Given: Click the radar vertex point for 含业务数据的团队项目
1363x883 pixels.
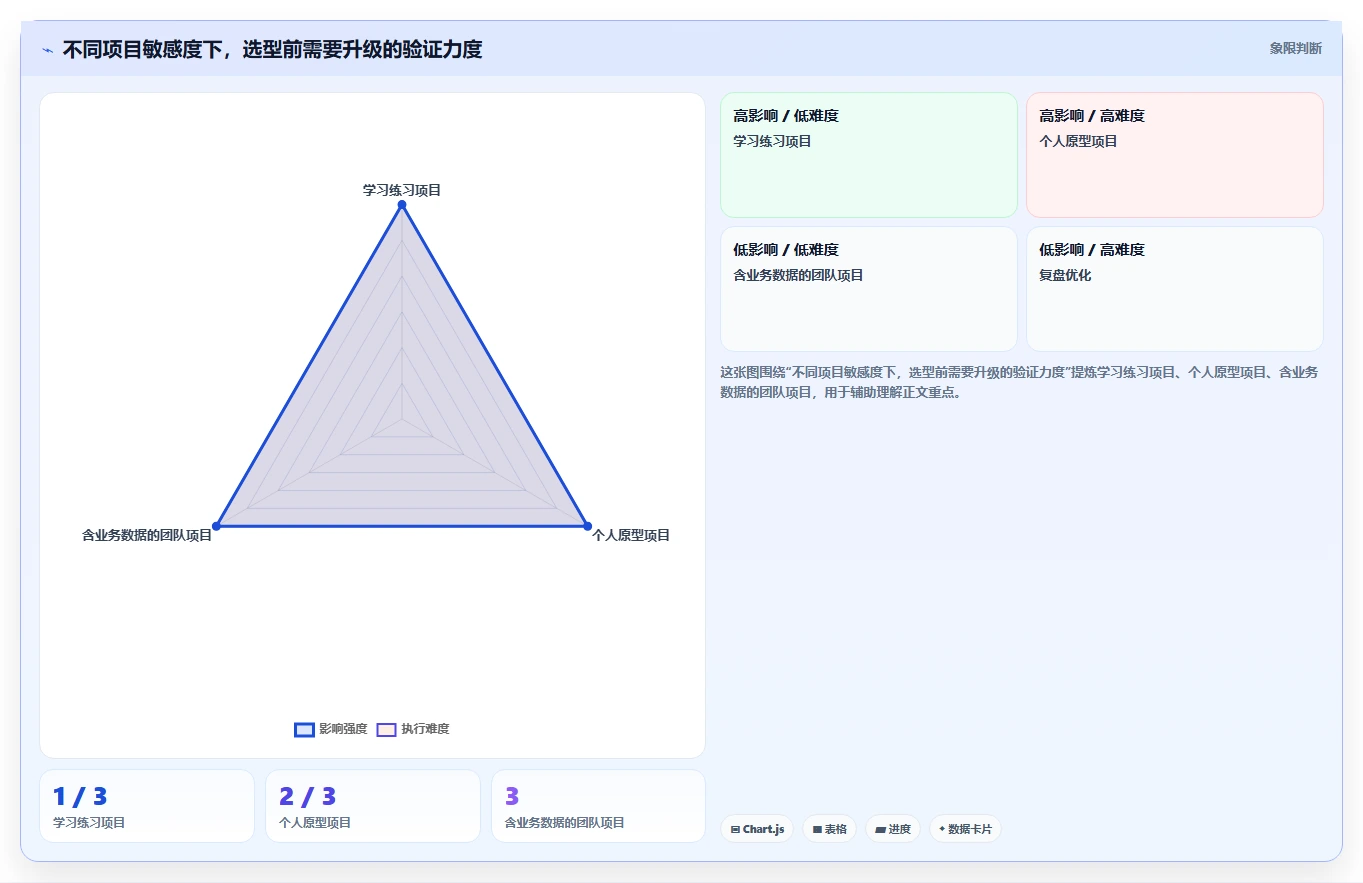Looking at the screenshot, I should pyautogui.click(x=216, y=526).
